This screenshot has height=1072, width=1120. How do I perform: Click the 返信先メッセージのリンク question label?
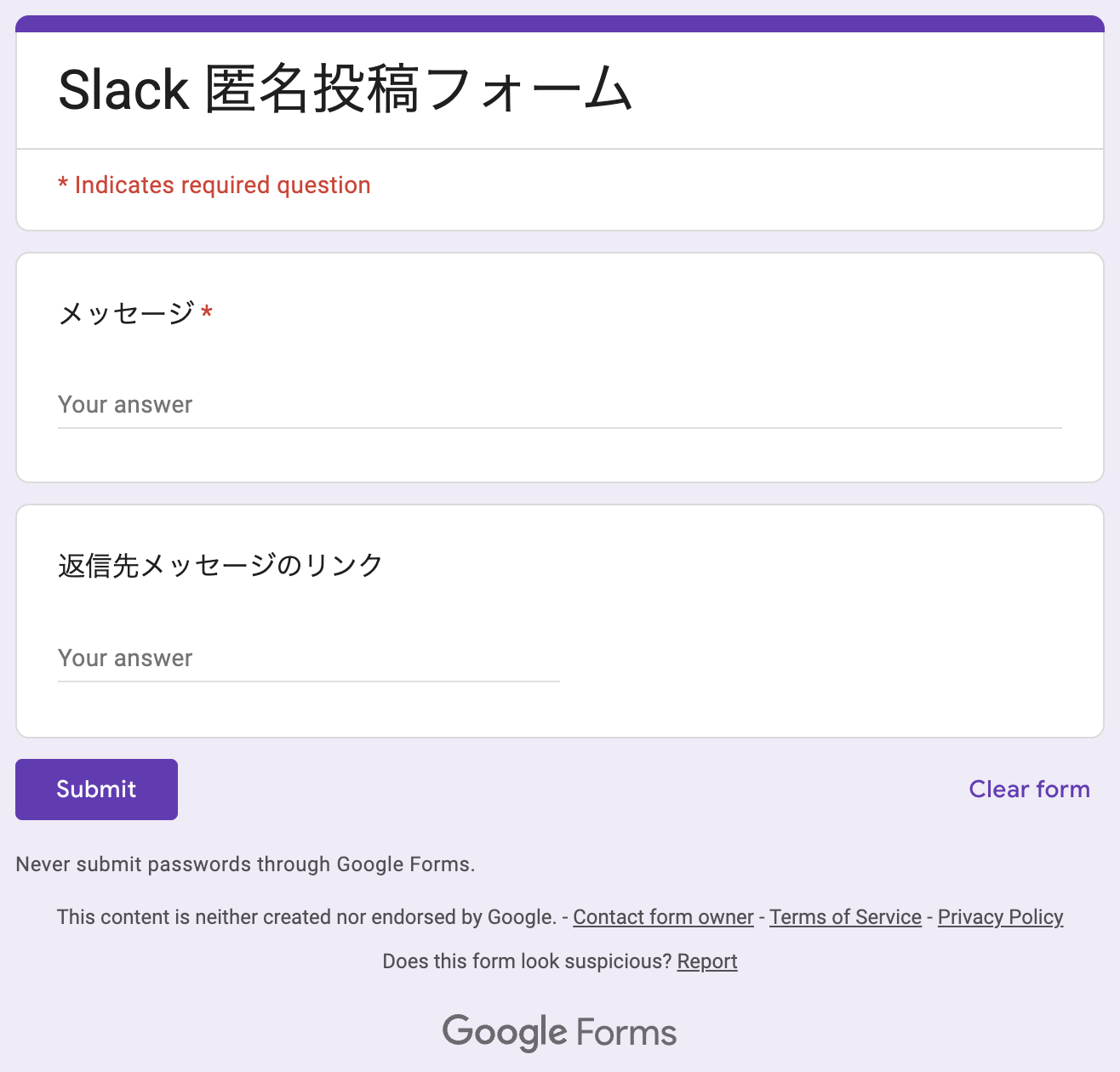(x=220, y=564)
